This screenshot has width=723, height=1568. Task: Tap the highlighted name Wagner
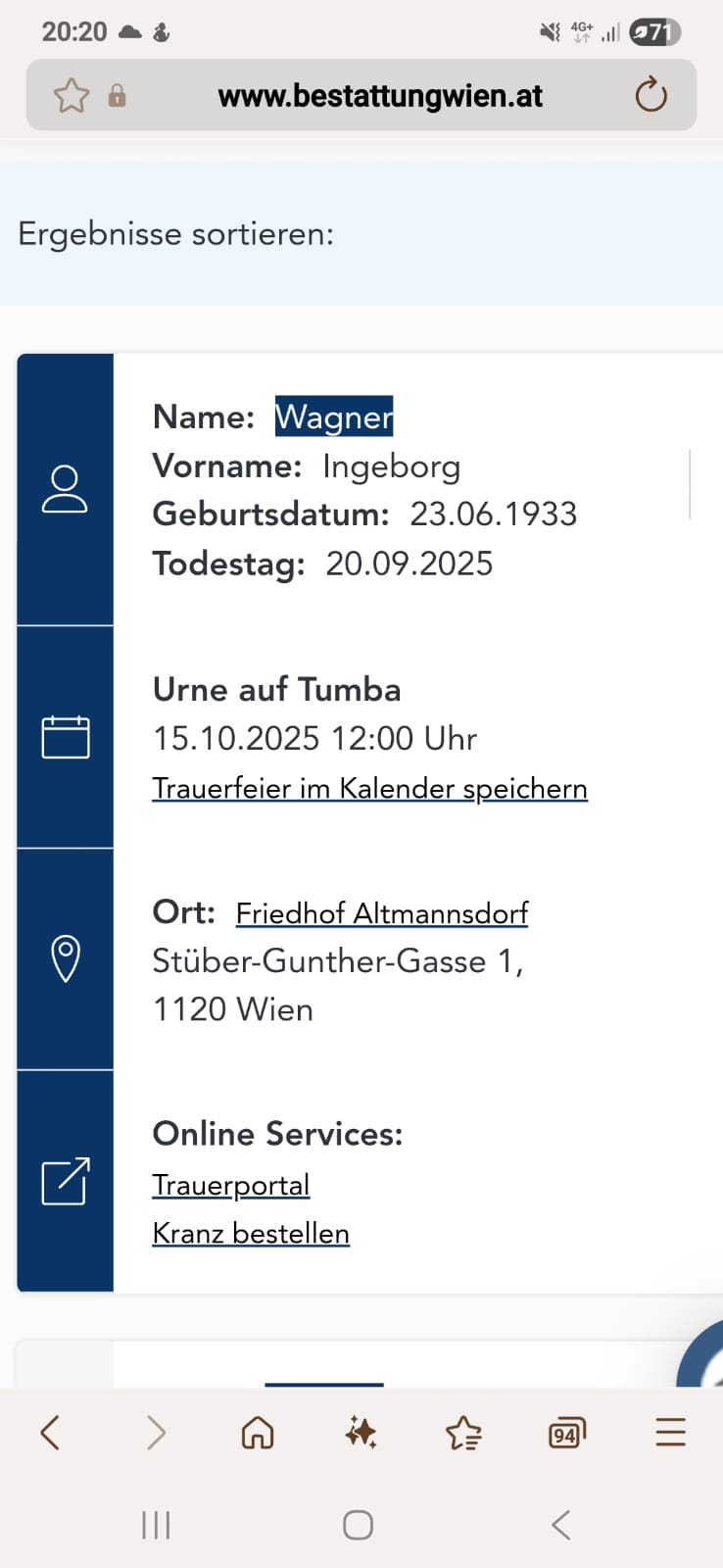click(x=334, y=416)
